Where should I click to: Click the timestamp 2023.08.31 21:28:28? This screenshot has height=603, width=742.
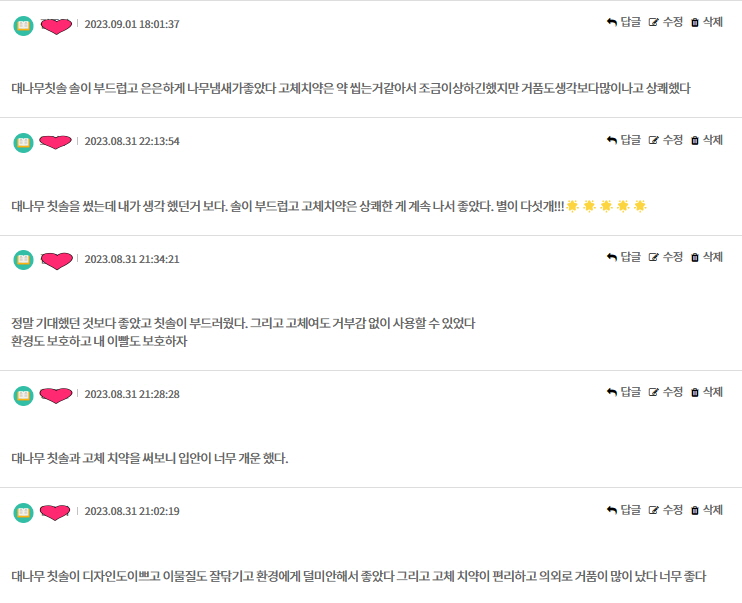tap(132, 394)
